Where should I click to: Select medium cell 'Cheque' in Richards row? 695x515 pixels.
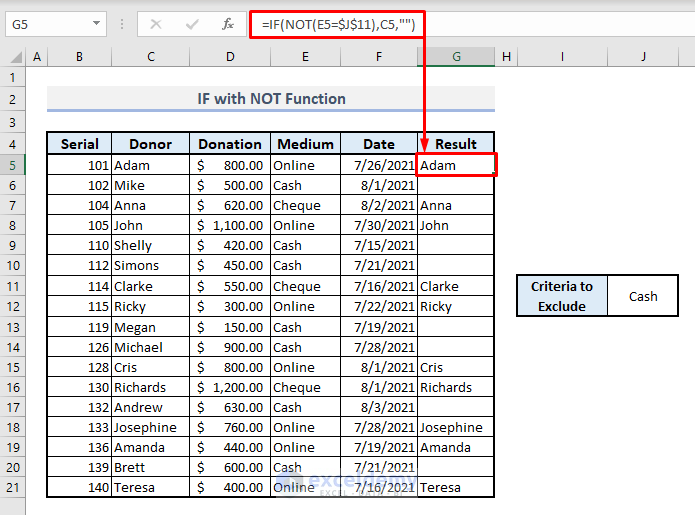[305, 387]
